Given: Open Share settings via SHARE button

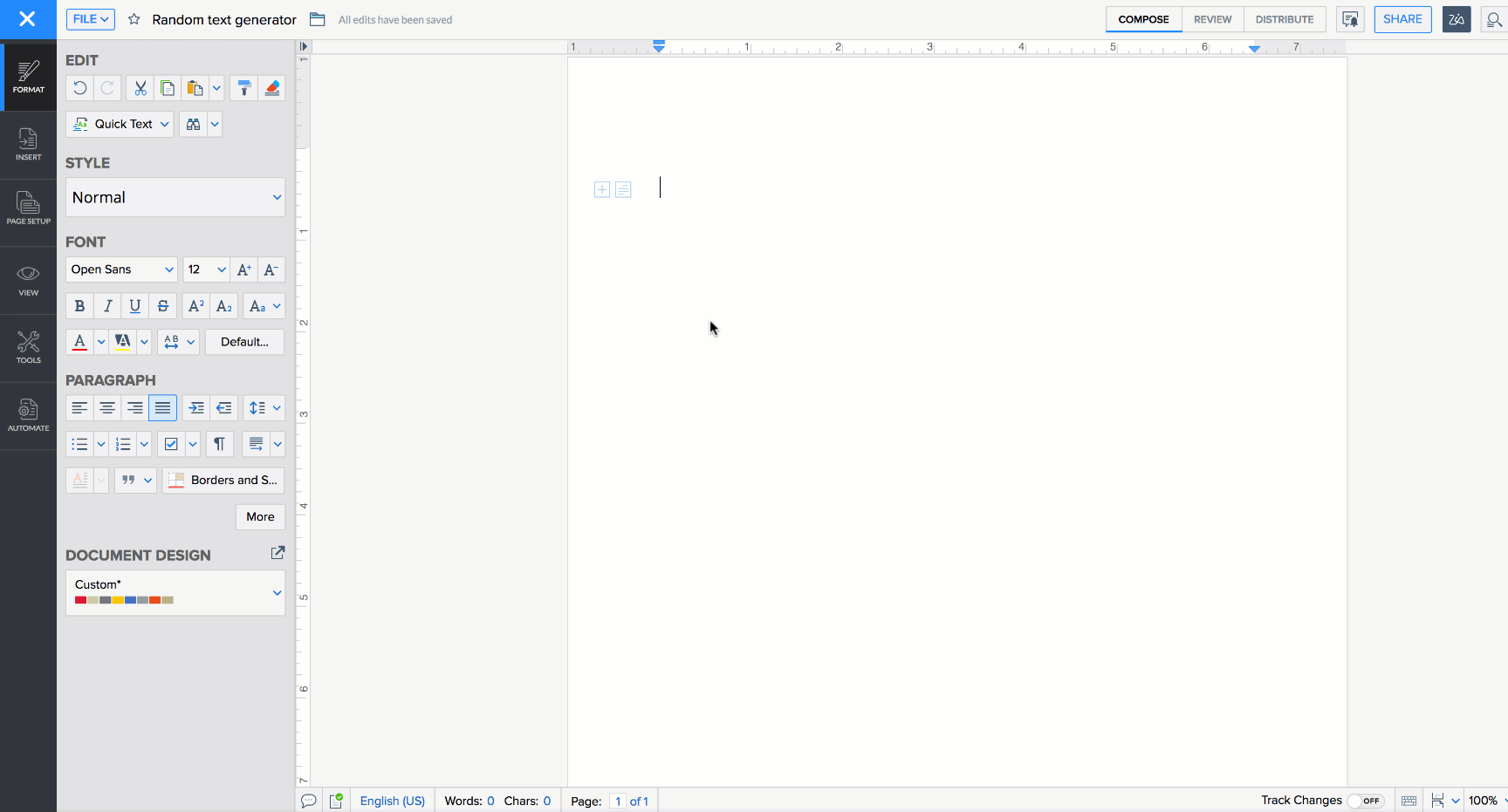Looking at the screenshot, I should coord(1402,18).
